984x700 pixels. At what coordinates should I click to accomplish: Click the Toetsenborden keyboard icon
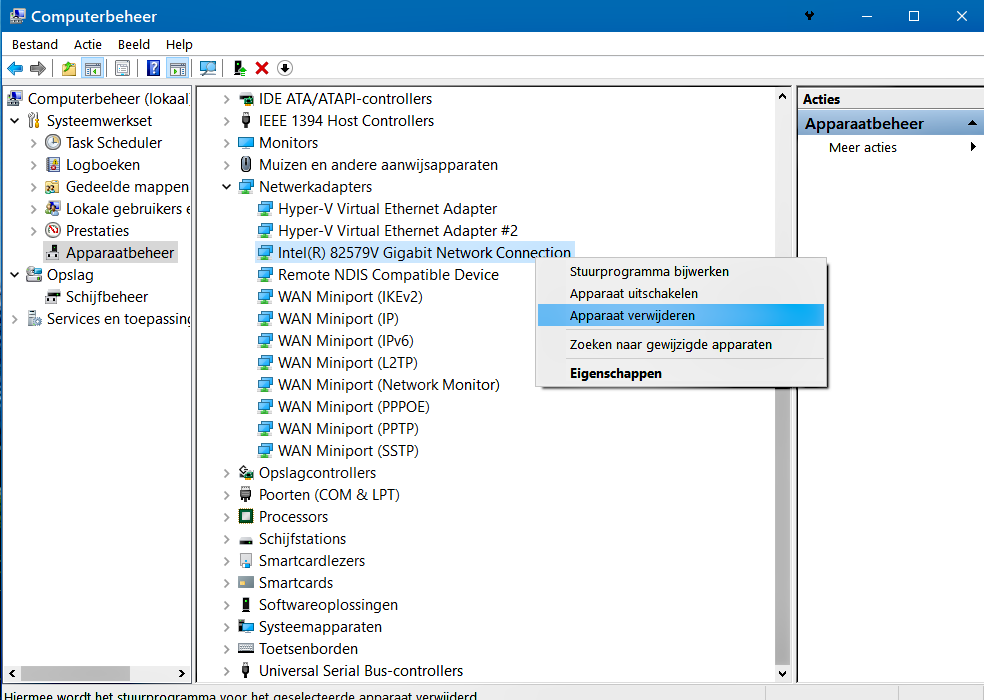coord(246,649)
